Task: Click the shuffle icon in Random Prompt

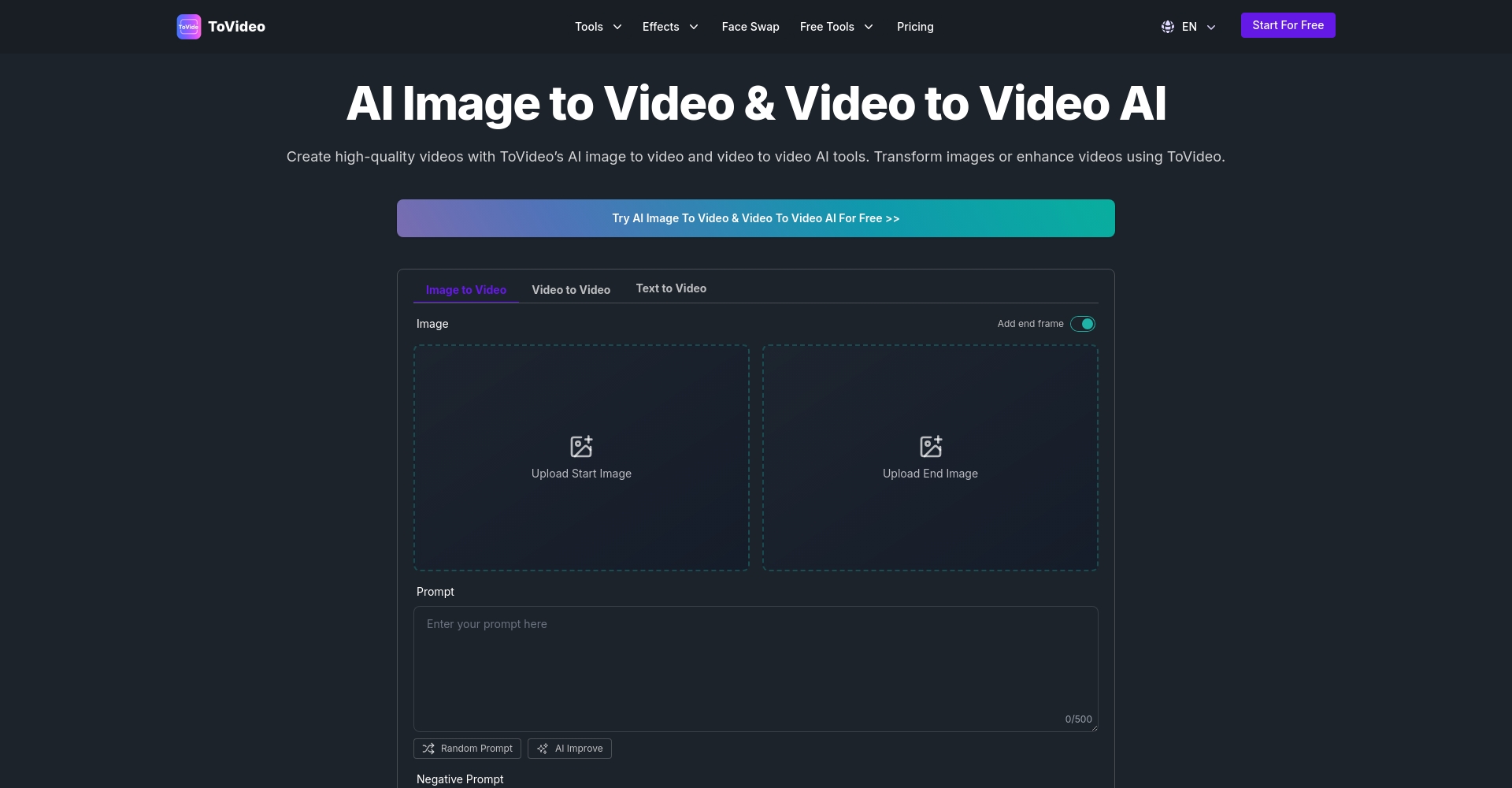Action: [x=428, y=749]
